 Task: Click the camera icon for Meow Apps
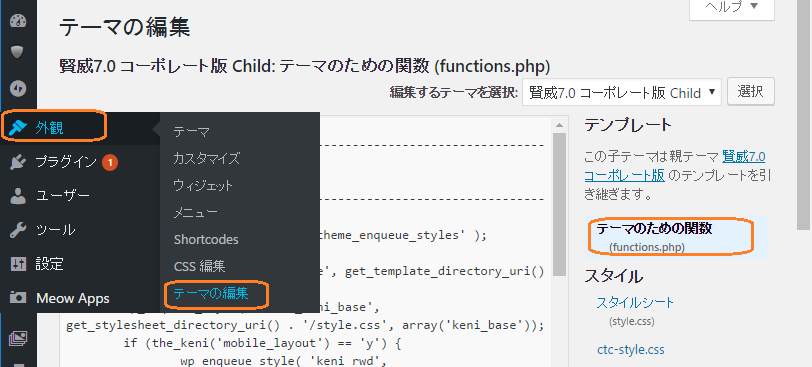(18, 298)
